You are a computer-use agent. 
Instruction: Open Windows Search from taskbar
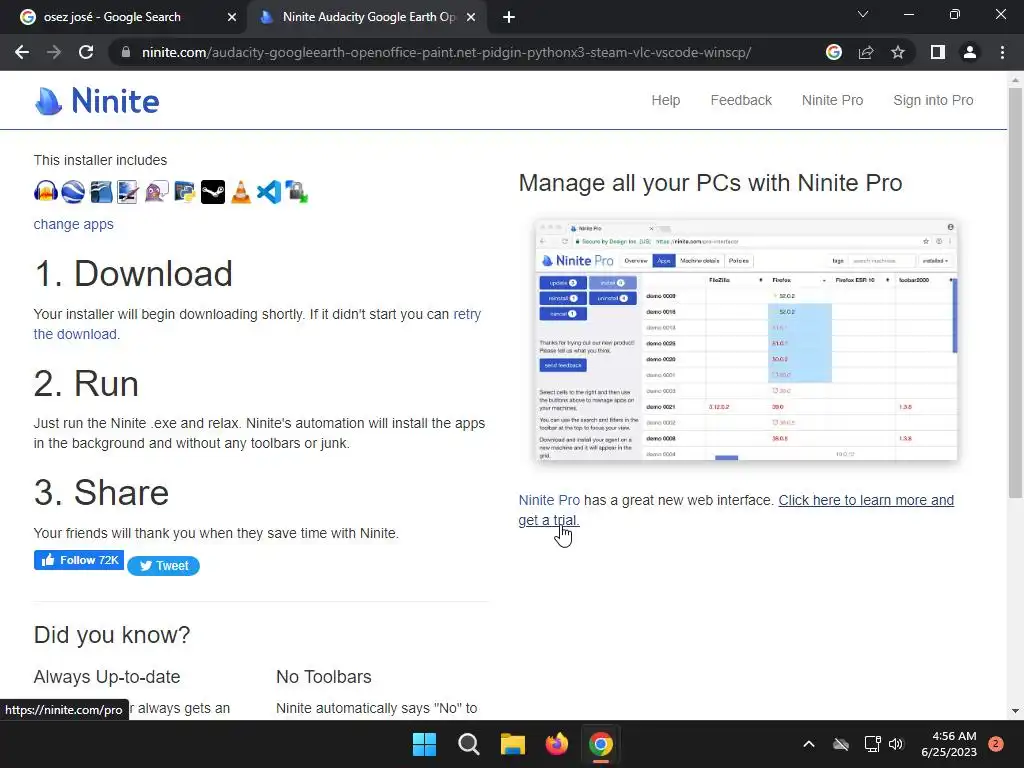pos(468,744)
